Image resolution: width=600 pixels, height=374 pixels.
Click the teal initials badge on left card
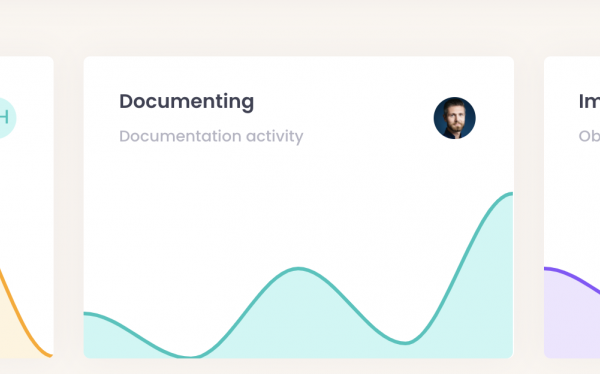click(x=5, y=118)
